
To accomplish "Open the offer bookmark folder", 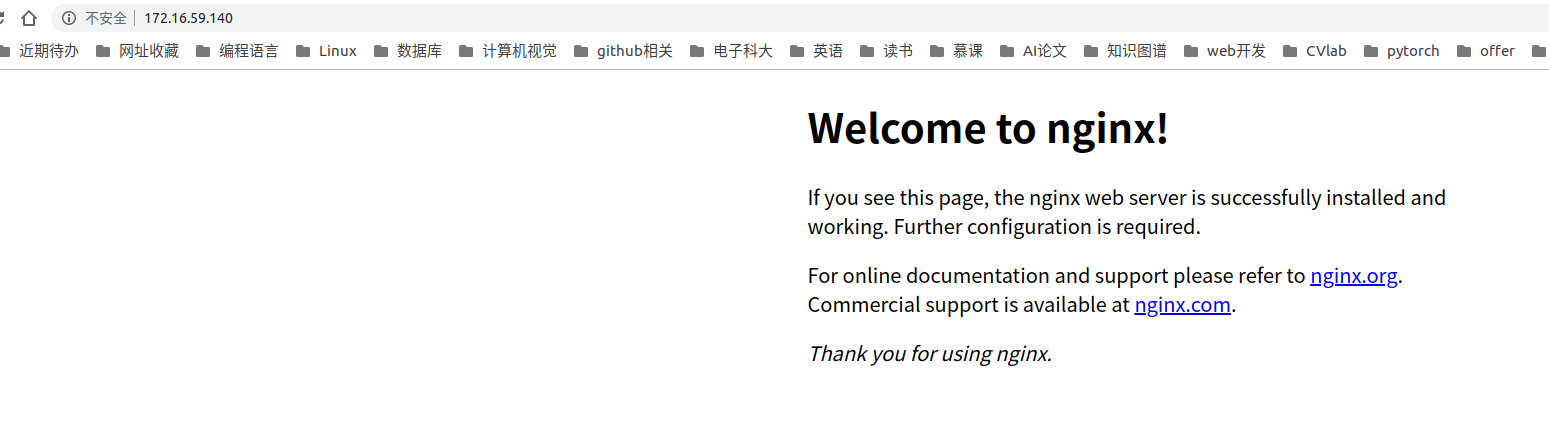I will (1485, 51).
